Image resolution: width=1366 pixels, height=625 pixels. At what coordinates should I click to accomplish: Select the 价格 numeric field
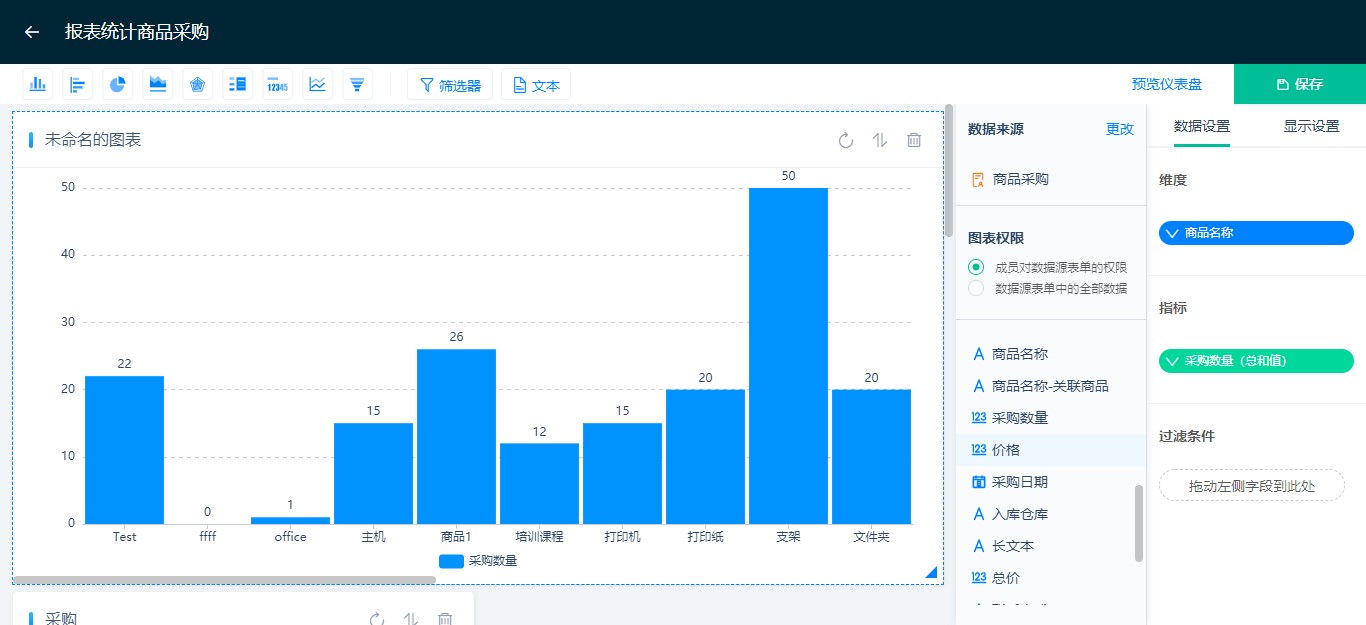[x=1050, y=450]
